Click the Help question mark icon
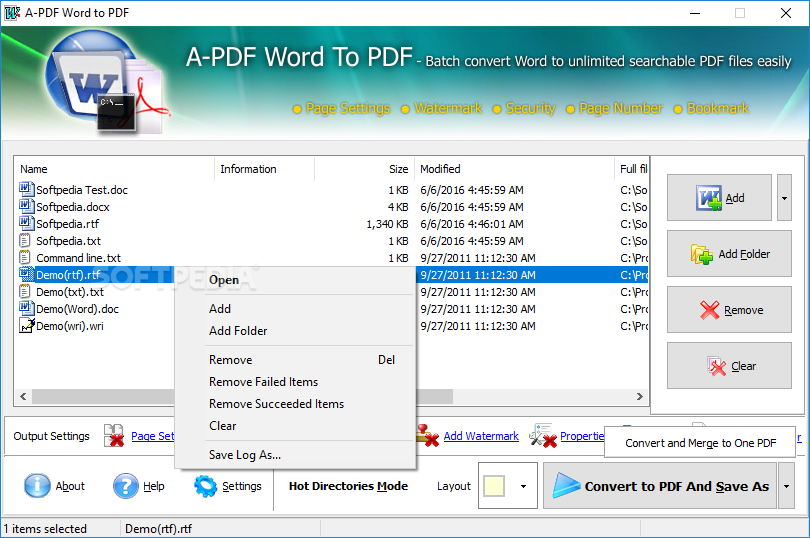This screenshot has height=538, width=810. click(x=126, y=486)
